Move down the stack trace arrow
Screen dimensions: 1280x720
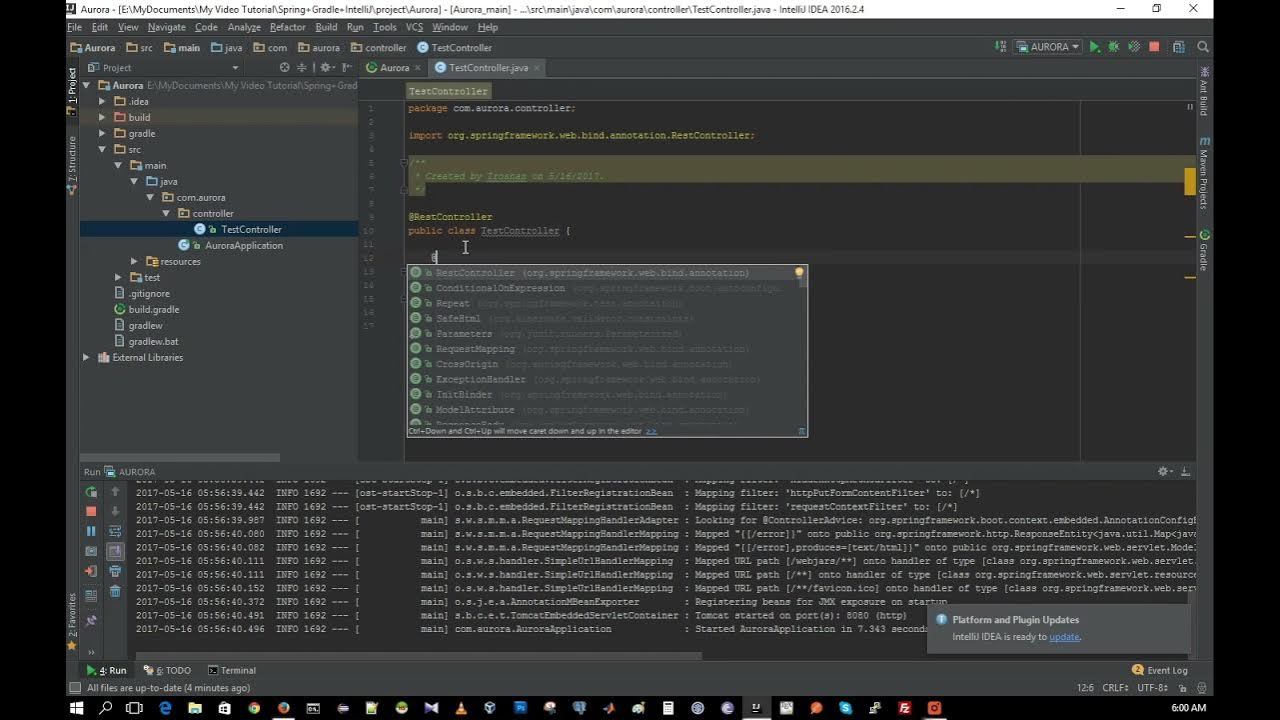pos(115,511)
